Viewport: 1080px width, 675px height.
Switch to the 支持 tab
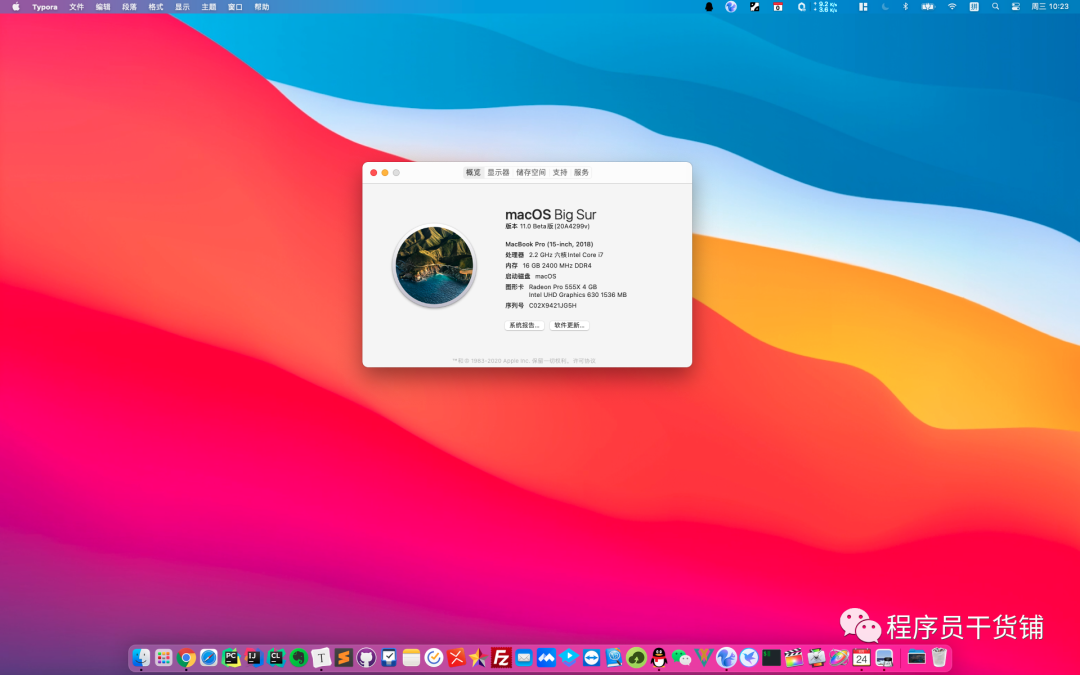coord(560,173)
